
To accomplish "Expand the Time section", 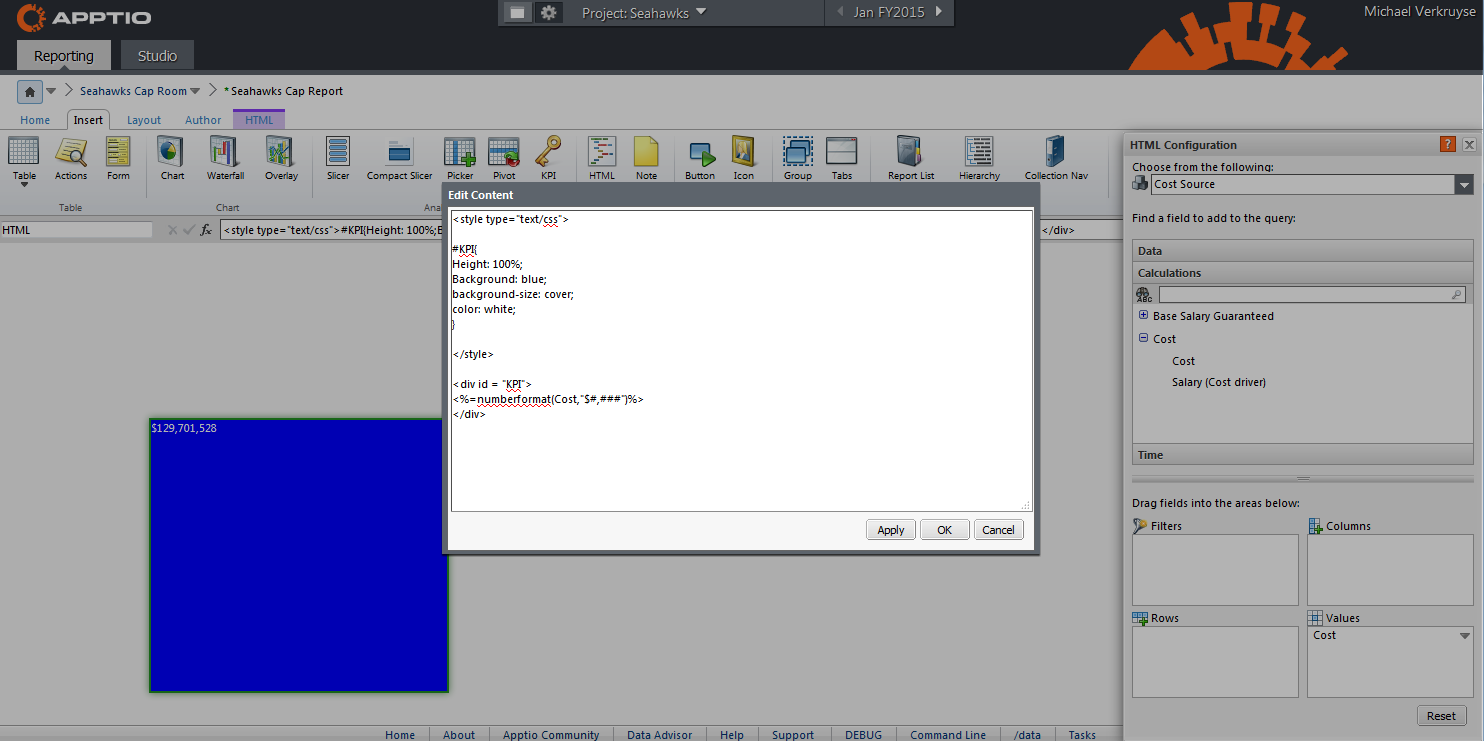I will [x=1302, y=455].
